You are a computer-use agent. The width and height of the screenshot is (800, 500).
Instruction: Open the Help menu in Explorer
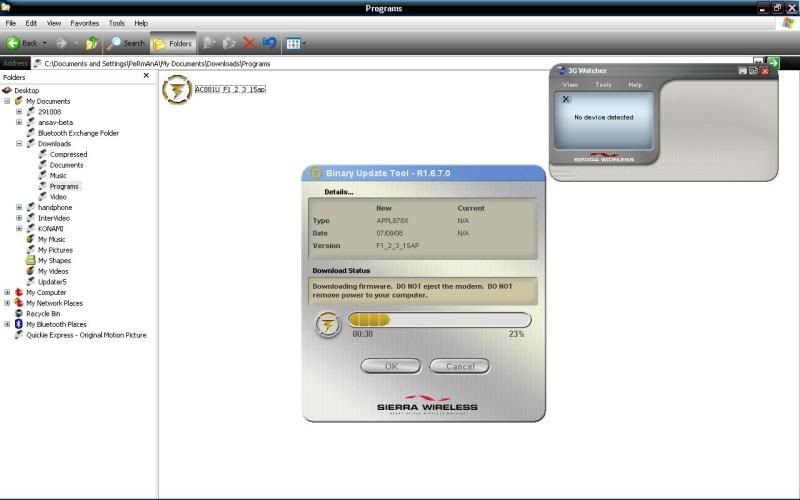coord(141,23)
